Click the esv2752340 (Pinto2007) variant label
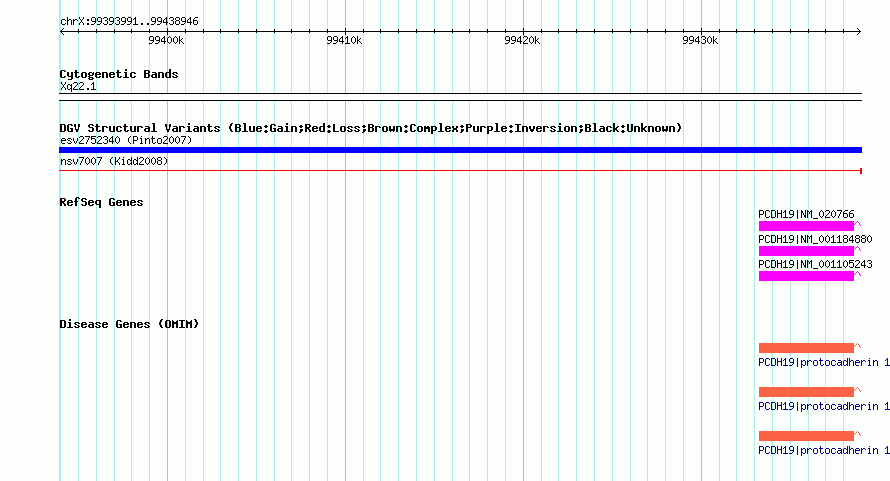890x481 pixels. 126,140
